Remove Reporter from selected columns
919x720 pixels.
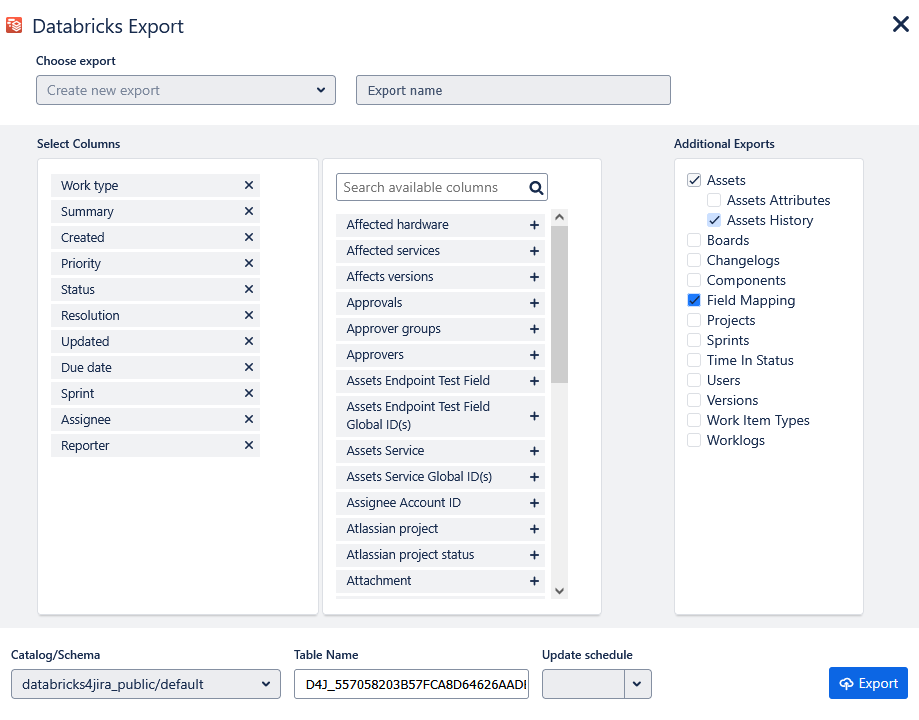[249, 446]
